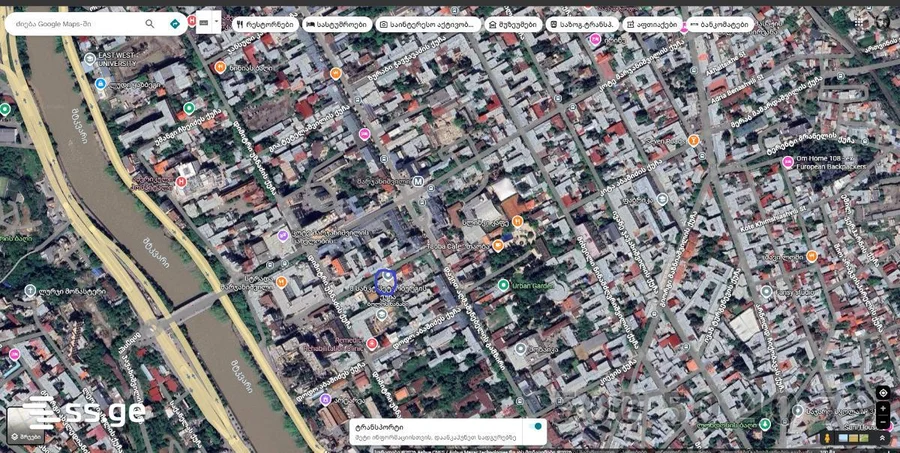Choose the blue map-style thumbnail

pos(843,438)
